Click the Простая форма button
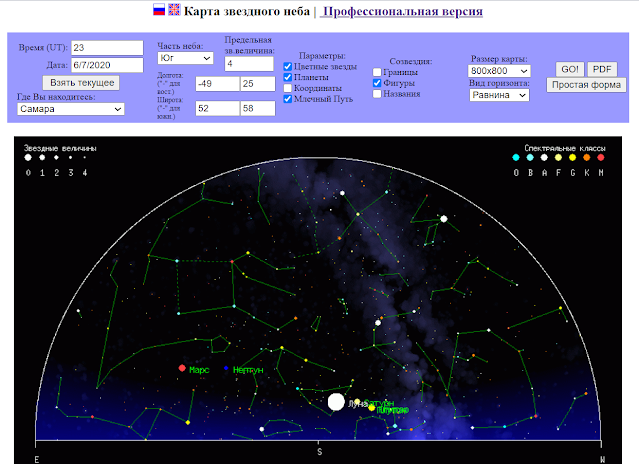This screenshot has width=639, height=464. pyautogui.click(x=586, y=85)
